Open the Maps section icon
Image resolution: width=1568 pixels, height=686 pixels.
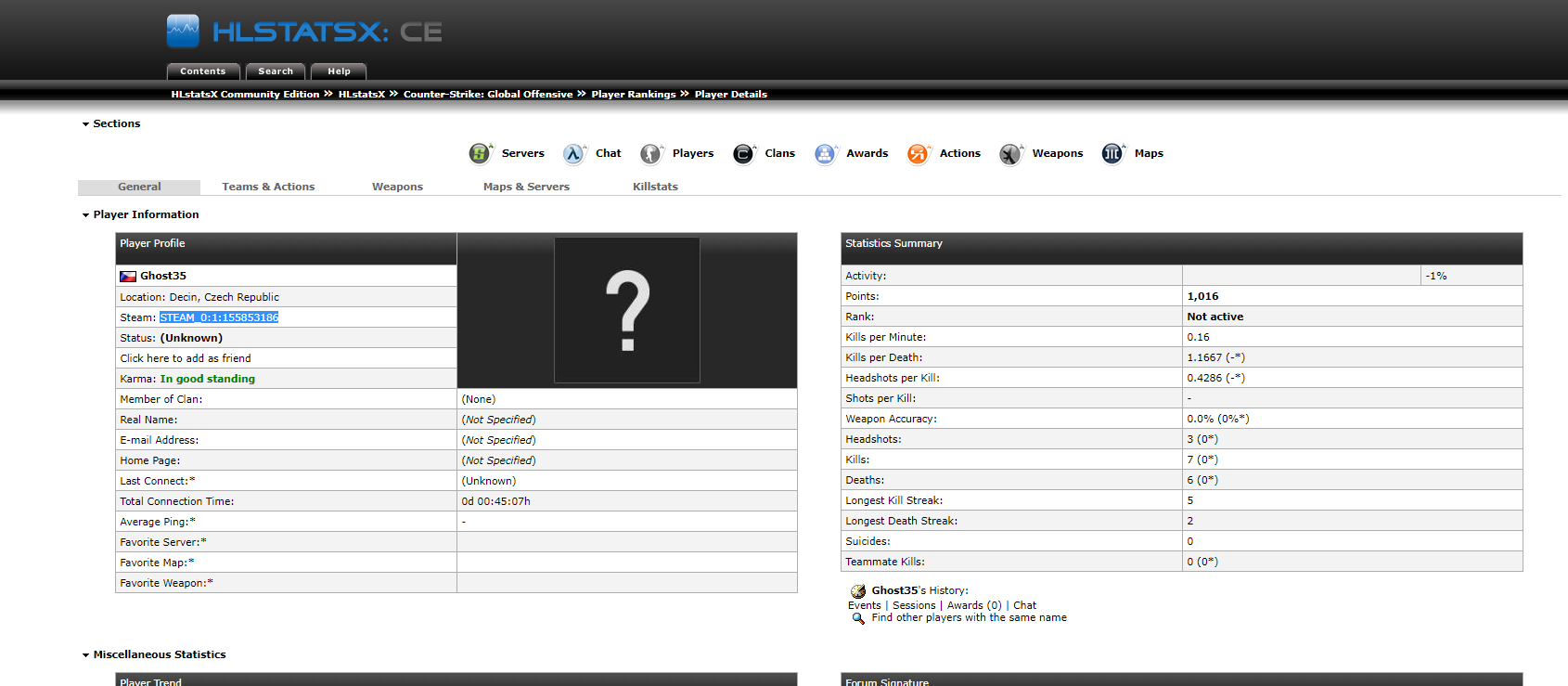click(1112, 153)
